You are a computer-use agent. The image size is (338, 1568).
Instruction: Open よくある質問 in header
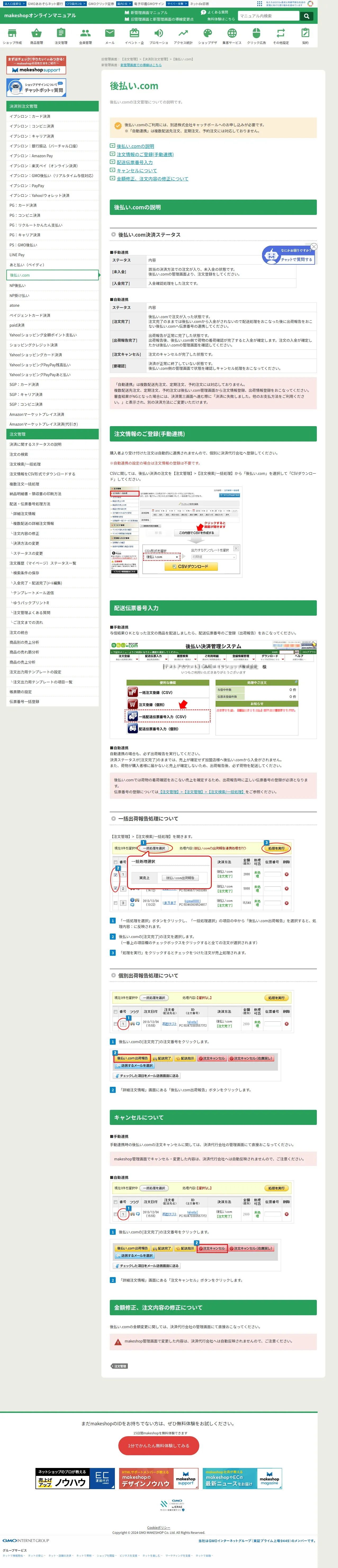point(215,12)
